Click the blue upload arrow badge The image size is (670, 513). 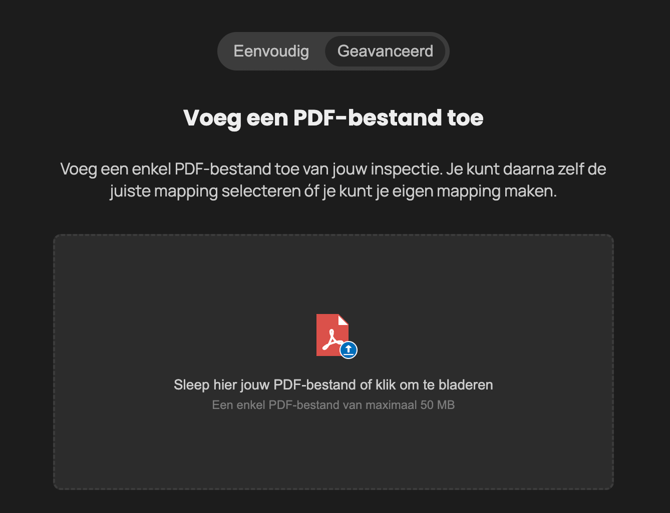[348, 350]
